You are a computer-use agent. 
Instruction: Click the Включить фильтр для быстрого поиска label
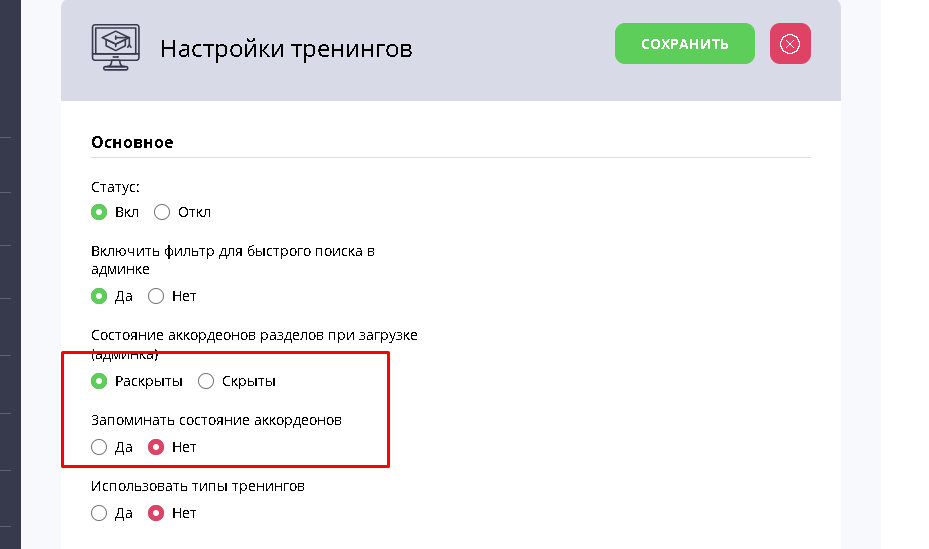click(232, 251)
